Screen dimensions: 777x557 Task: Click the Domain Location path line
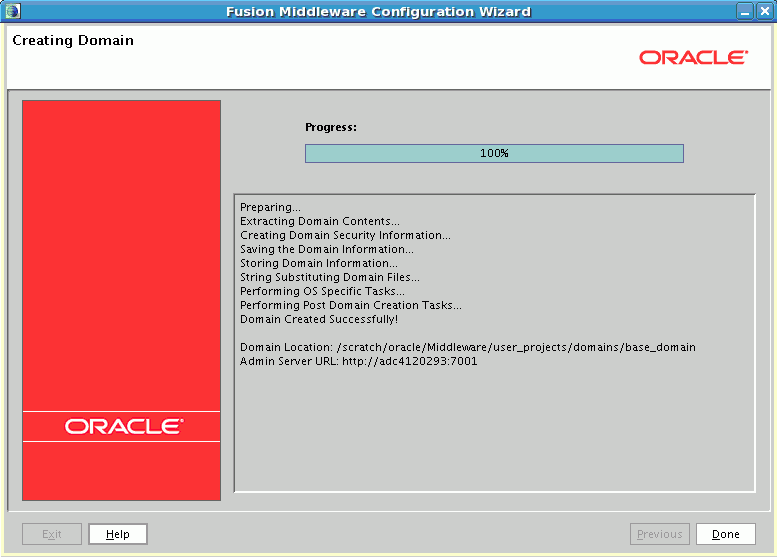(468, 347)
